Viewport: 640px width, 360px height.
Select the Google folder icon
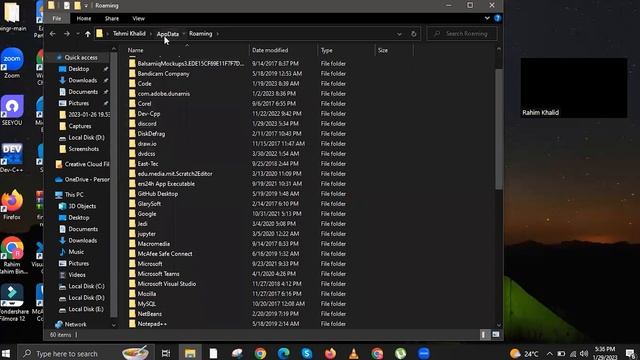tap(132, 213)
